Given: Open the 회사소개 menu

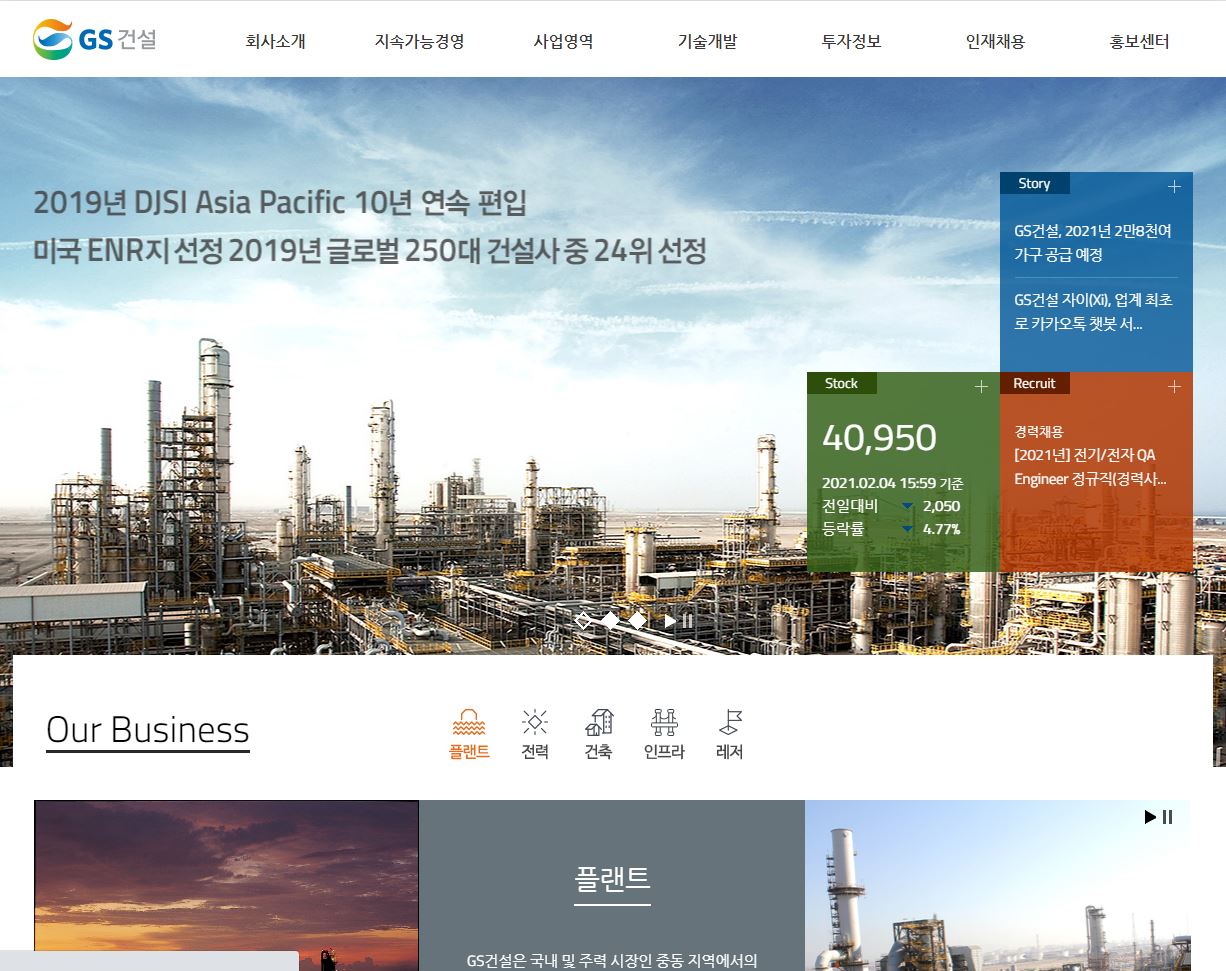Looking at the screenshot, I should pyautogui.click(x=275, y=42).
